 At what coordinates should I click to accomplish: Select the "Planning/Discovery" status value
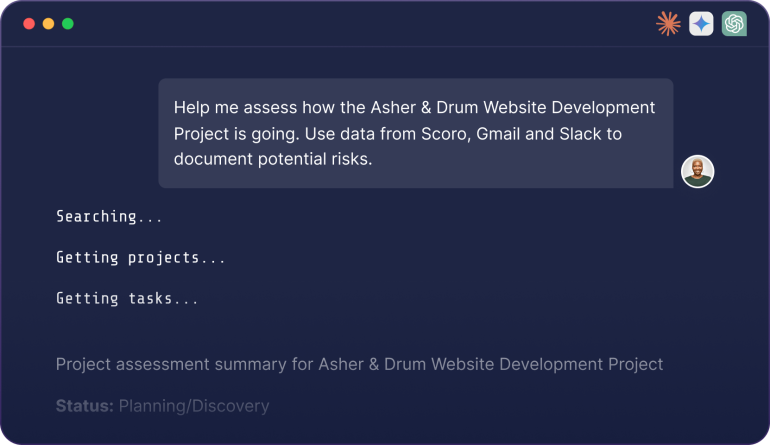coord(194,406)
